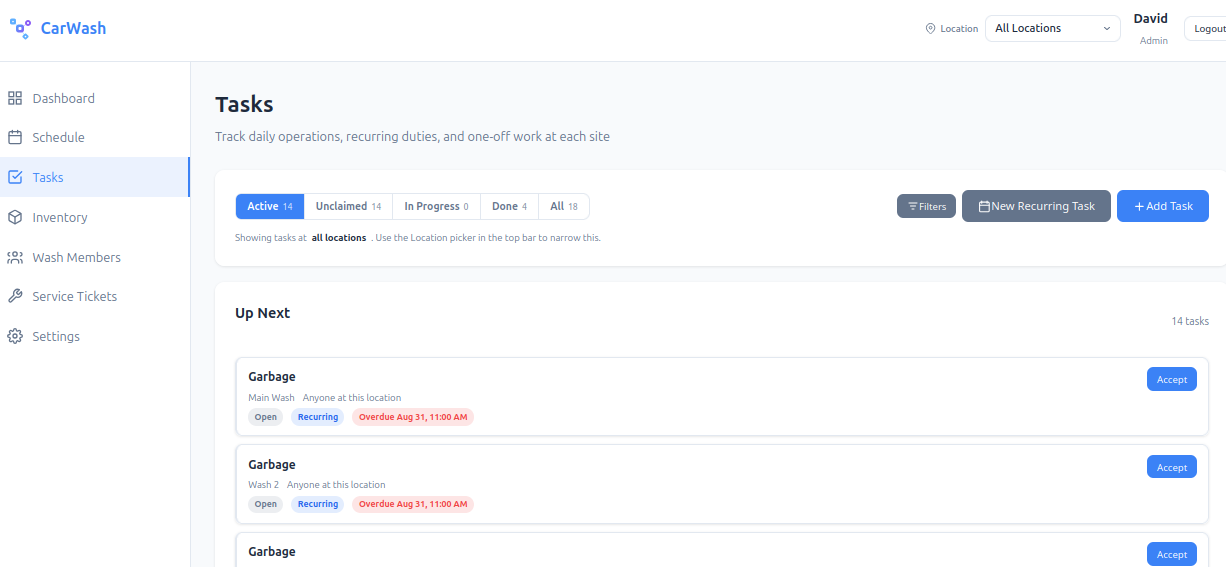Click the Open badge on Wash 2 task
The image size is (1226, 567).
(265, 504)
